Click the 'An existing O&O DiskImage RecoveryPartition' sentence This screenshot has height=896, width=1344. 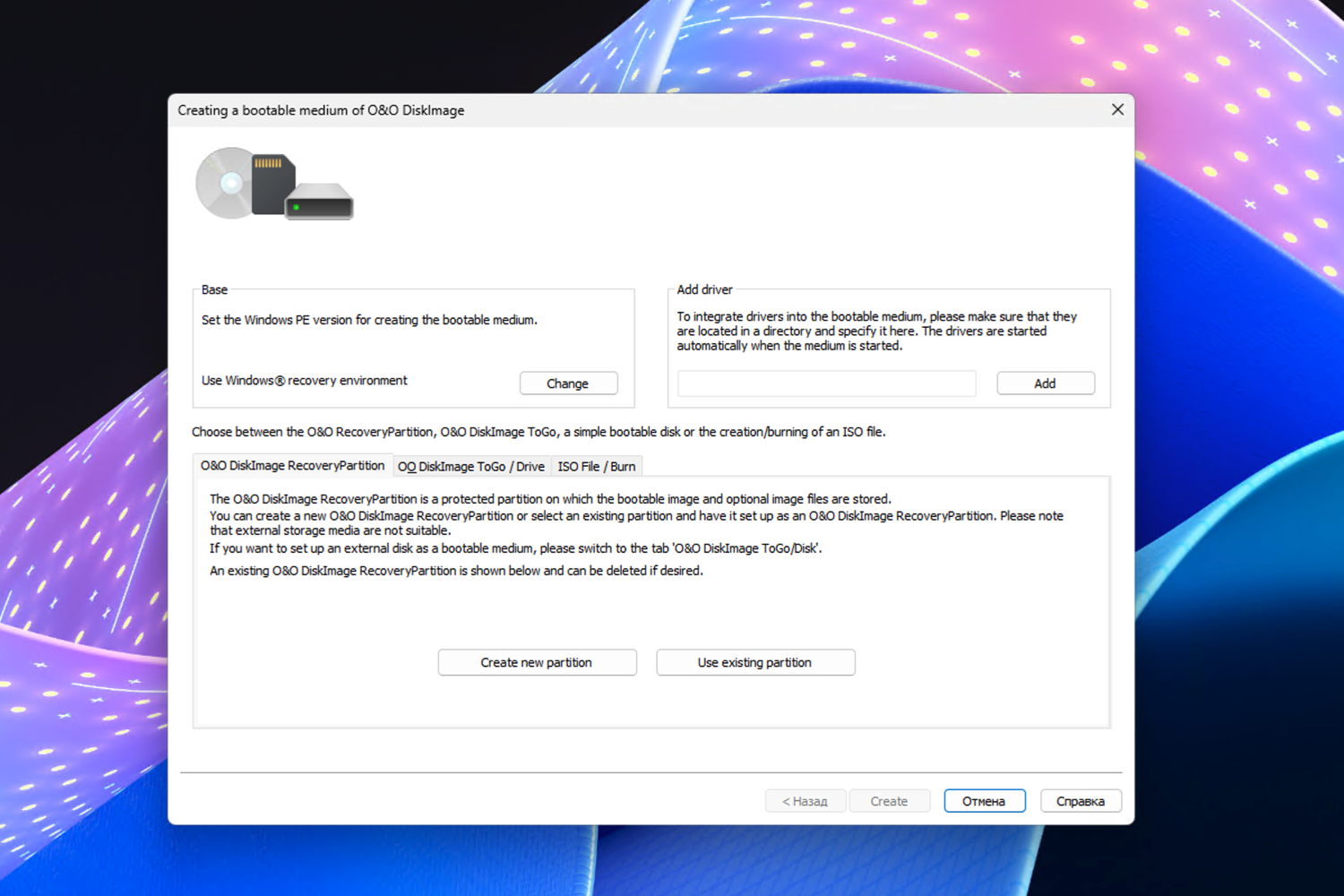click(x=456, y=571)
